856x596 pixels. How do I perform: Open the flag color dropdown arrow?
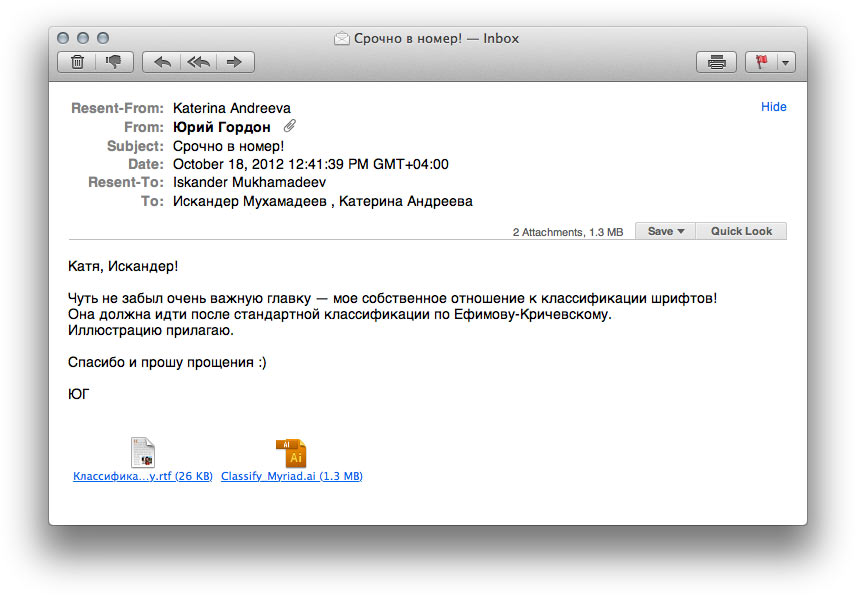(785, 62)
